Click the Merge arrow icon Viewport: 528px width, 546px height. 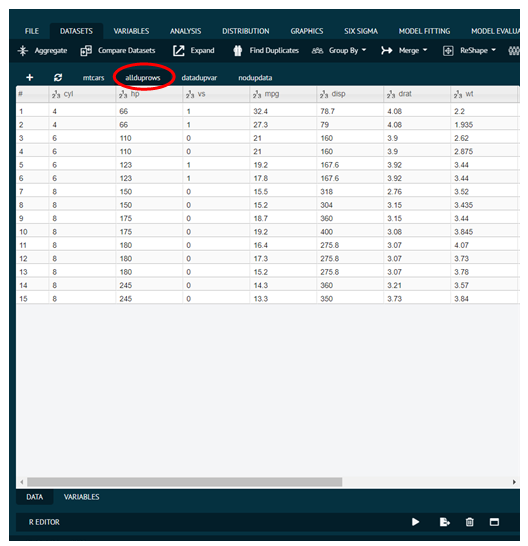386,51
